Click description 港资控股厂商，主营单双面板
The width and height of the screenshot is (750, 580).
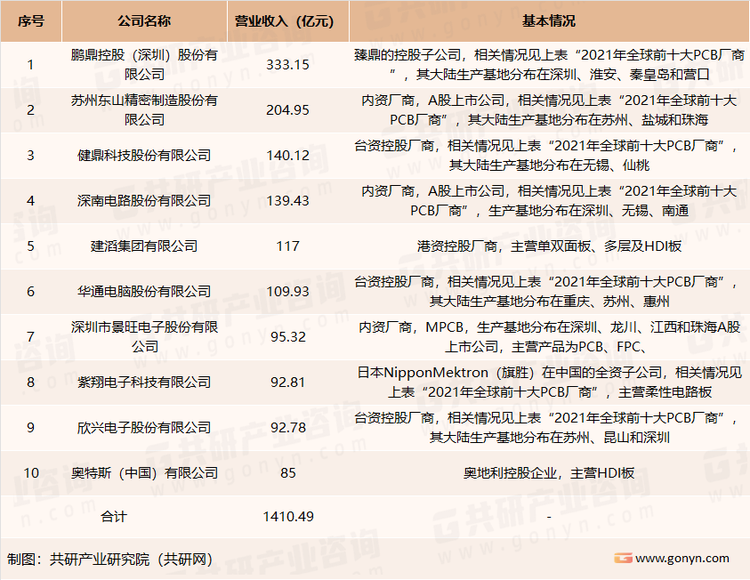pos(549,246)
